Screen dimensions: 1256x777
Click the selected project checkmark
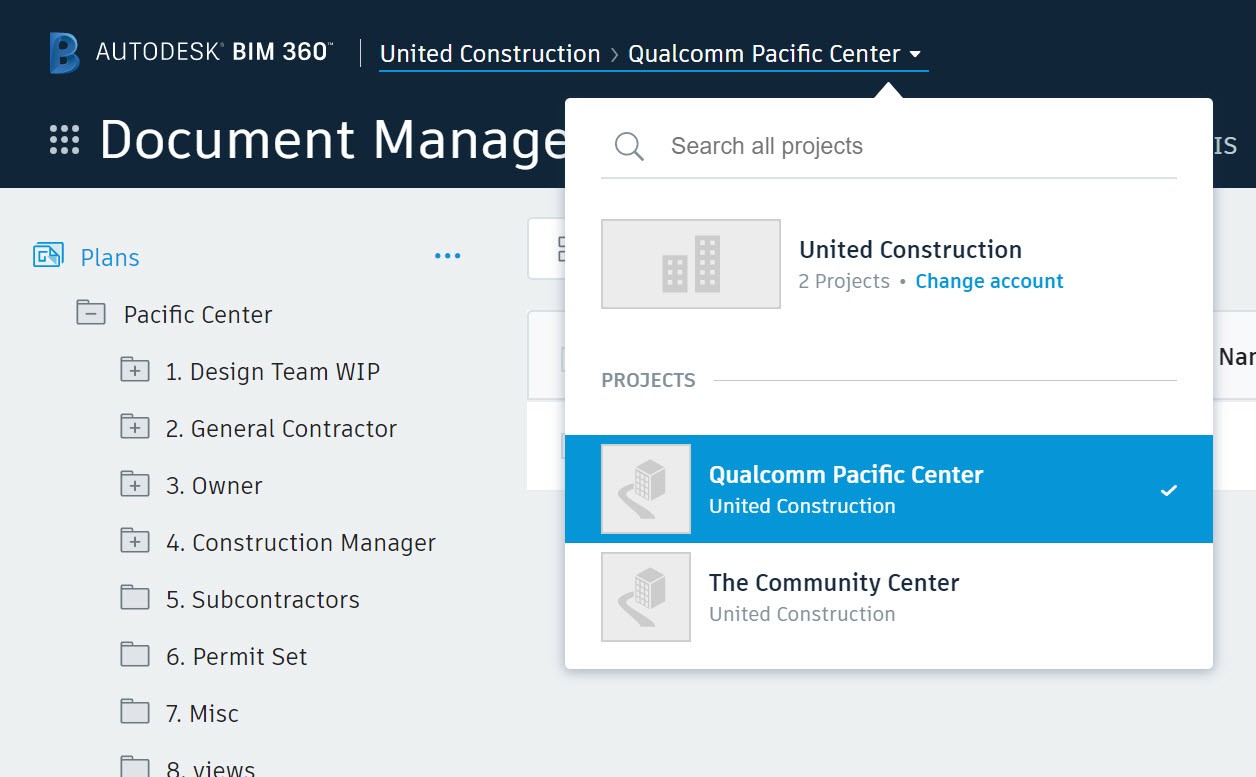[x=1168, y=490]
